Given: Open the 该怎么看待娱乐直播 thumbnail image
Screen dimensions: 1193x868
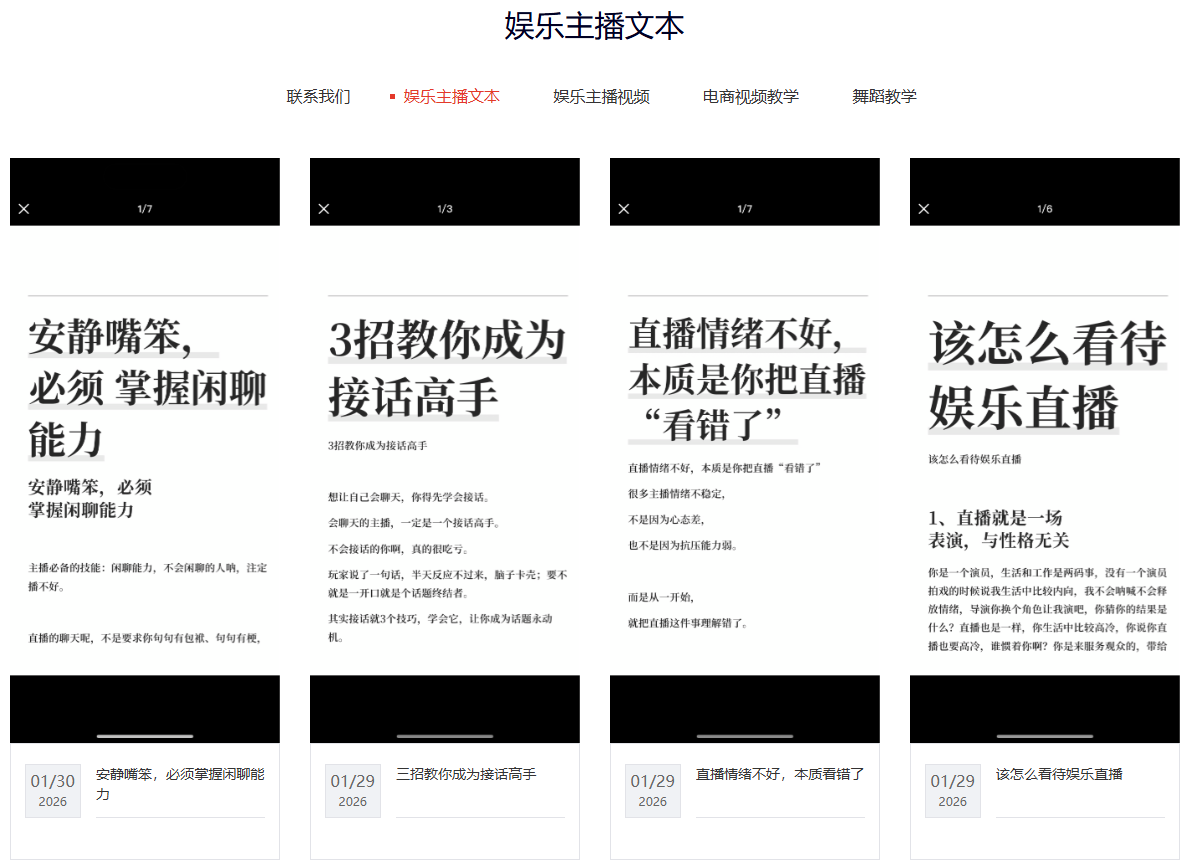Looking at the screenshot, I should tap(1045, 450).
